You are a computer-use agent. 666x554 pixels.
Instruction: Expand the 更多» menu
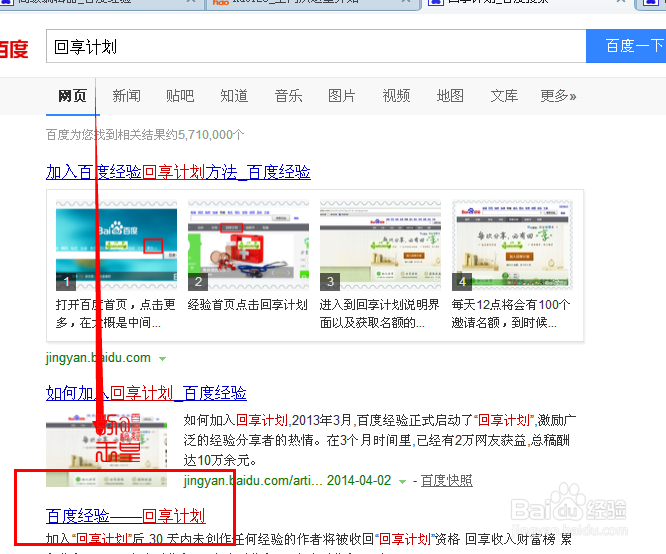tap(558, 96)
